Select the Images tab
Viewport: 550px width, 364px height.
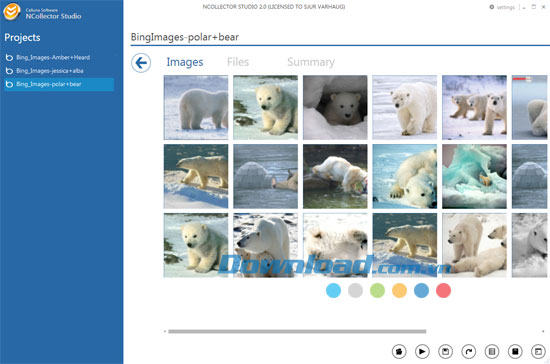(x=185, y=62)
